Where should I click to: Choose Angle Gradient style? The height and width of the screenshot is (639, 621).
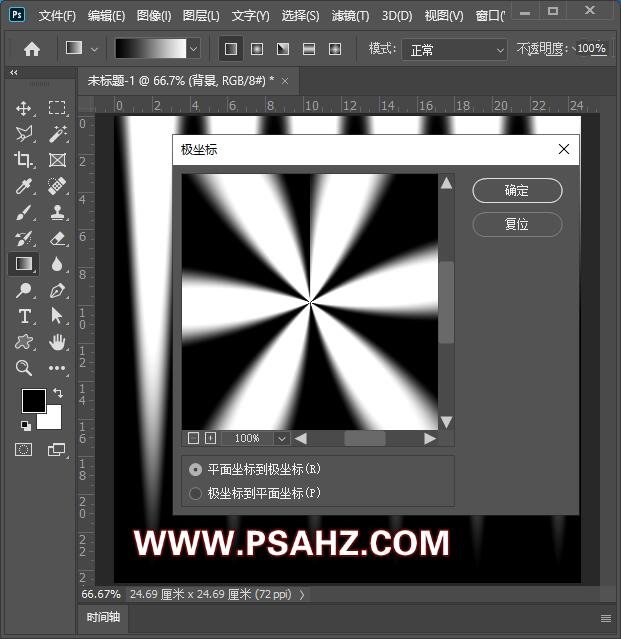(x=283, y=49)
